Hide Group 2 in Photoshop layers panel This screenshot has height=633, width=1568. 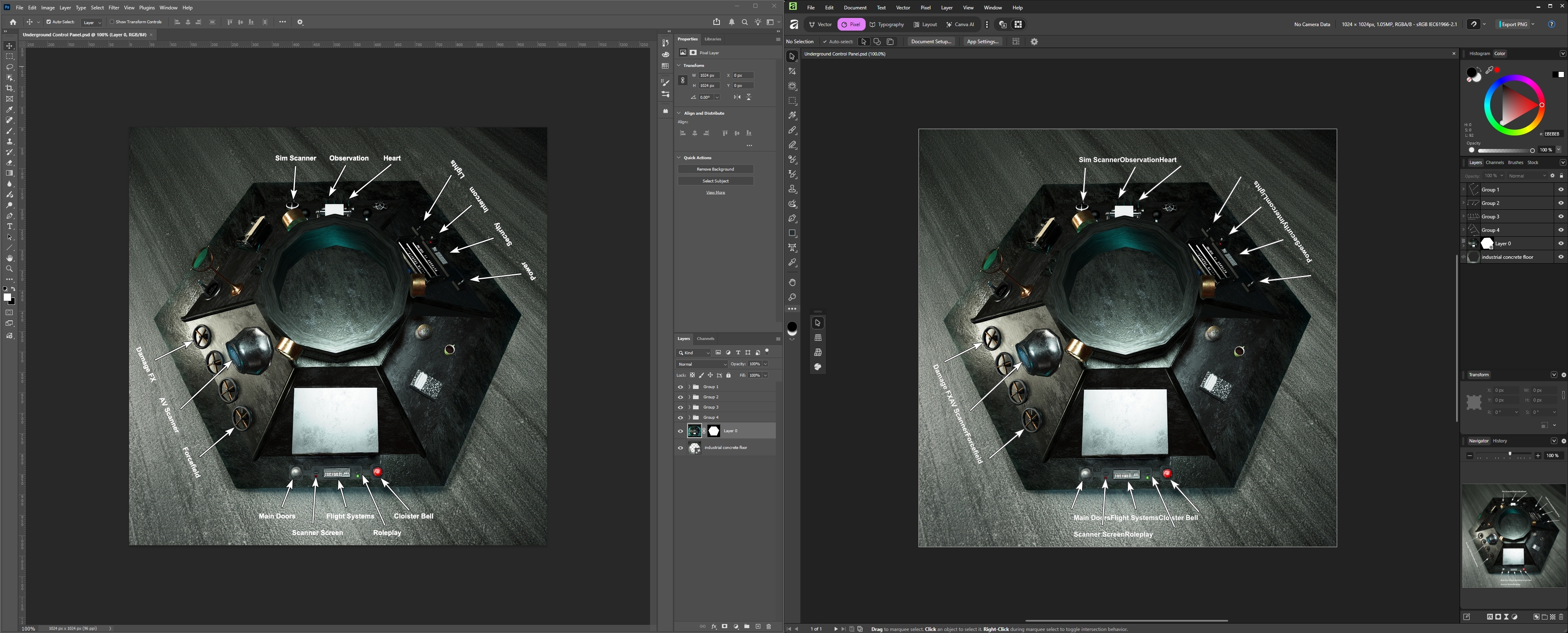[681, 398]
